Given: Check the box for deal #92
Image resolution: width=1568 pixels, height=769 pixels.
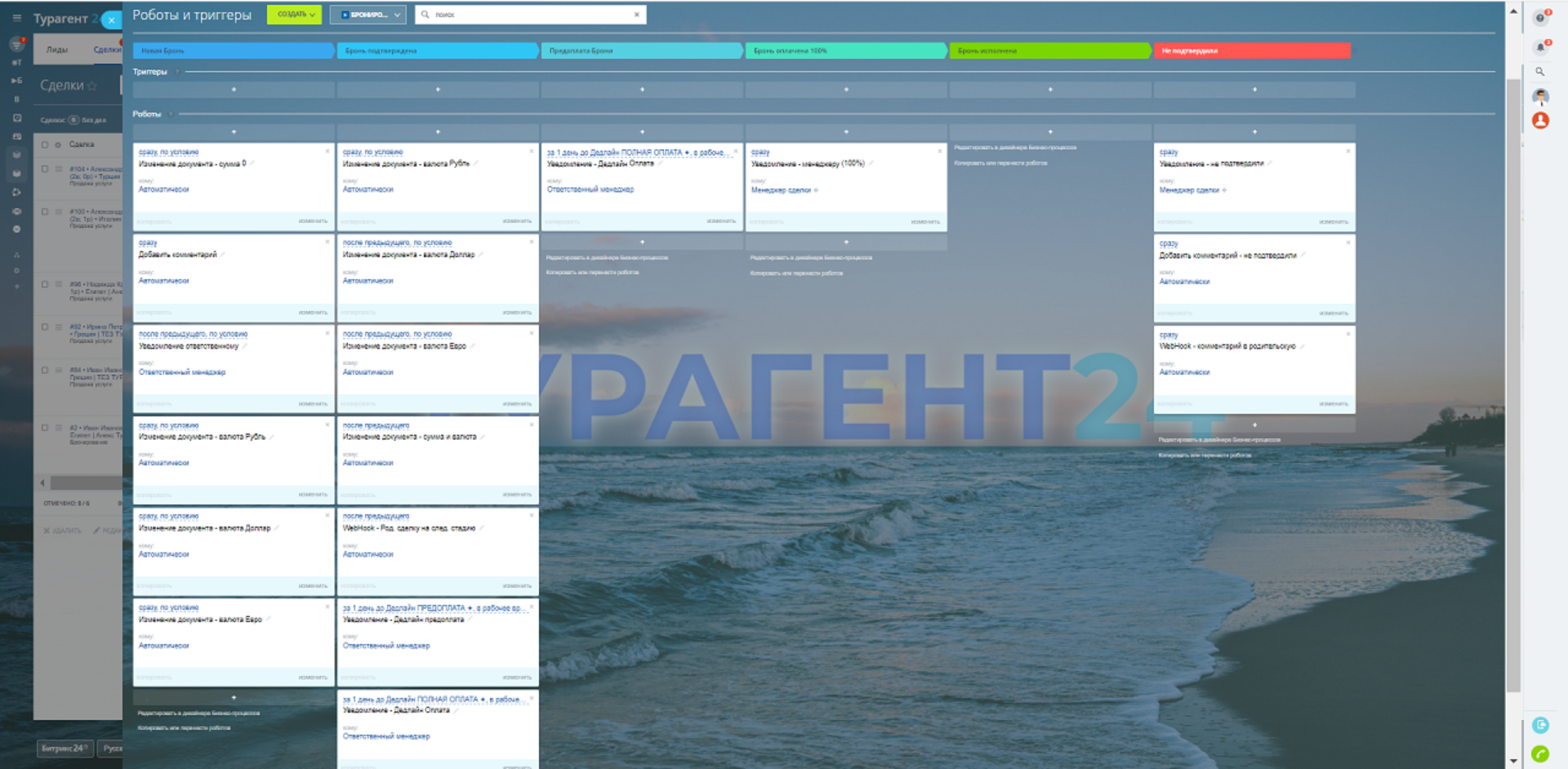Looking at the screenshot, I should point(45,327).
